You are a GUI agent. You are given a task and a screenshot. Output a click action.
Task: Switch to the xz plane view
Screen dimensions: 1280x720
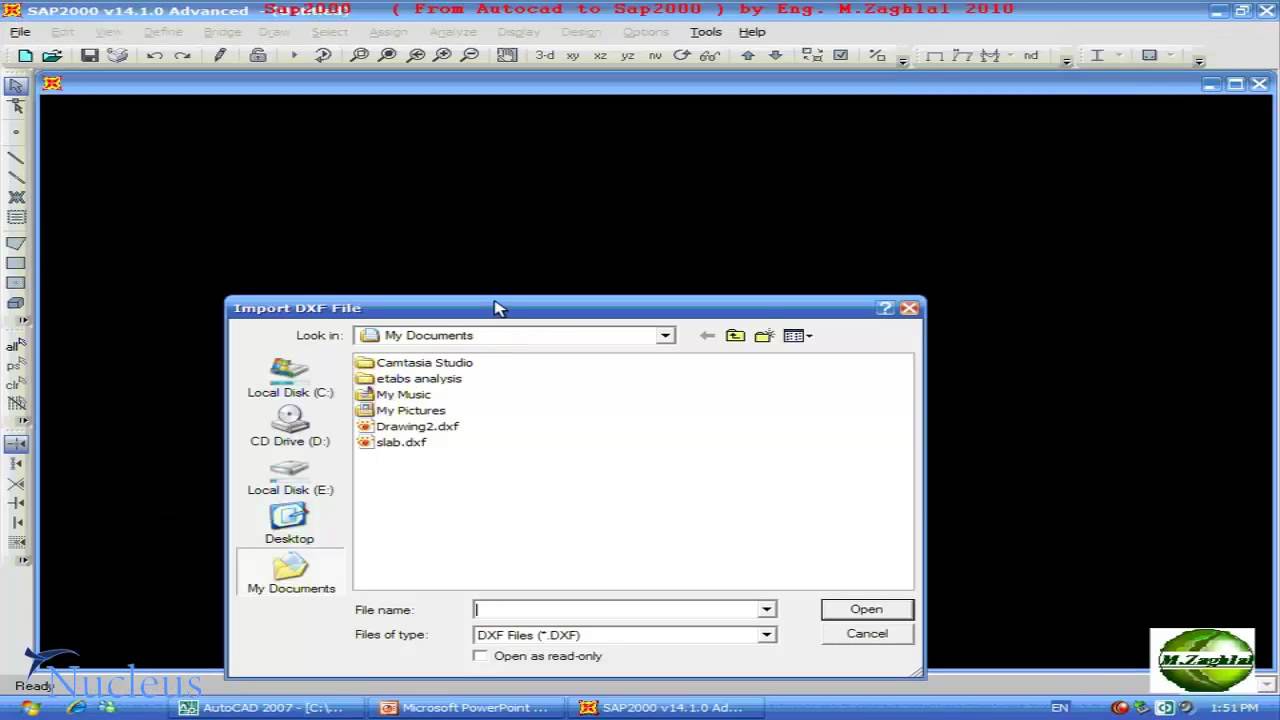pos(600,56)
